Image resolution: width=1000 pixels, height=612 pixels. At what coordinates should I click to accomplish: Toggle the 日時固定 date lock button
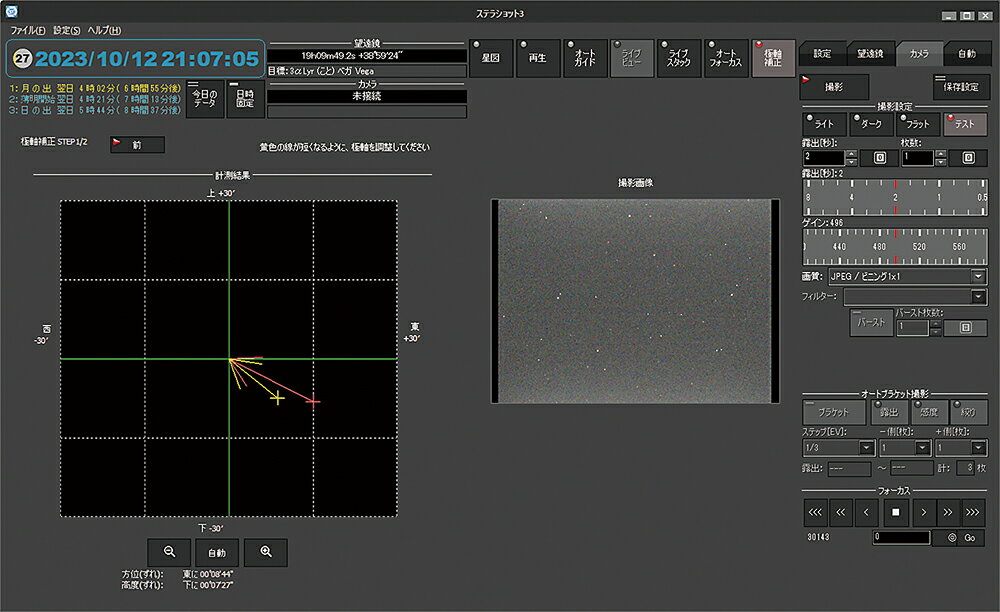(x=245, y=100)
